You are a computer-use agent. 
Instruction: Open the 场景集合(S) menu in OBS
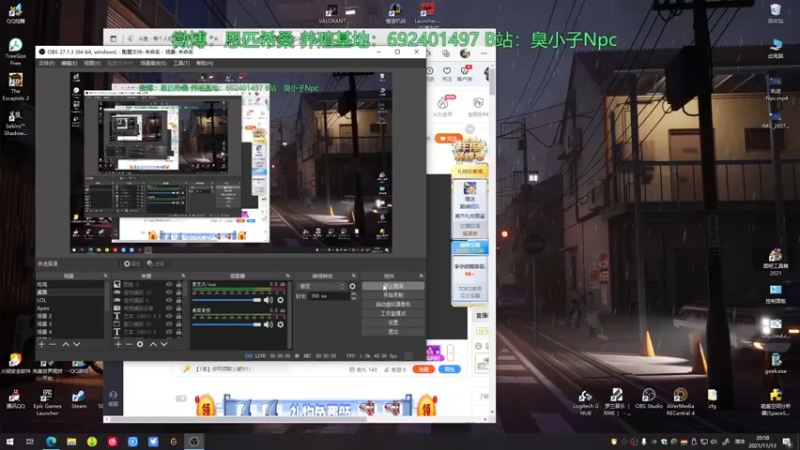(153, 63)
